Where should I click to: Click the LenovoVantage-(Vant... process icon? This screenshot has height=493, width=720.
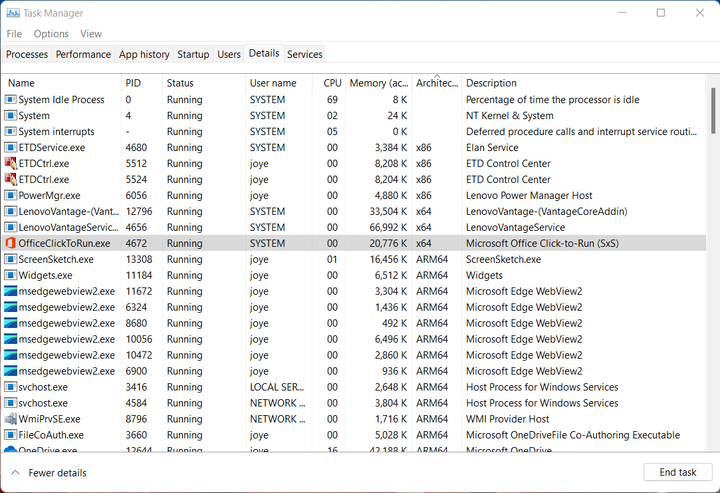[x=10, y=212]
